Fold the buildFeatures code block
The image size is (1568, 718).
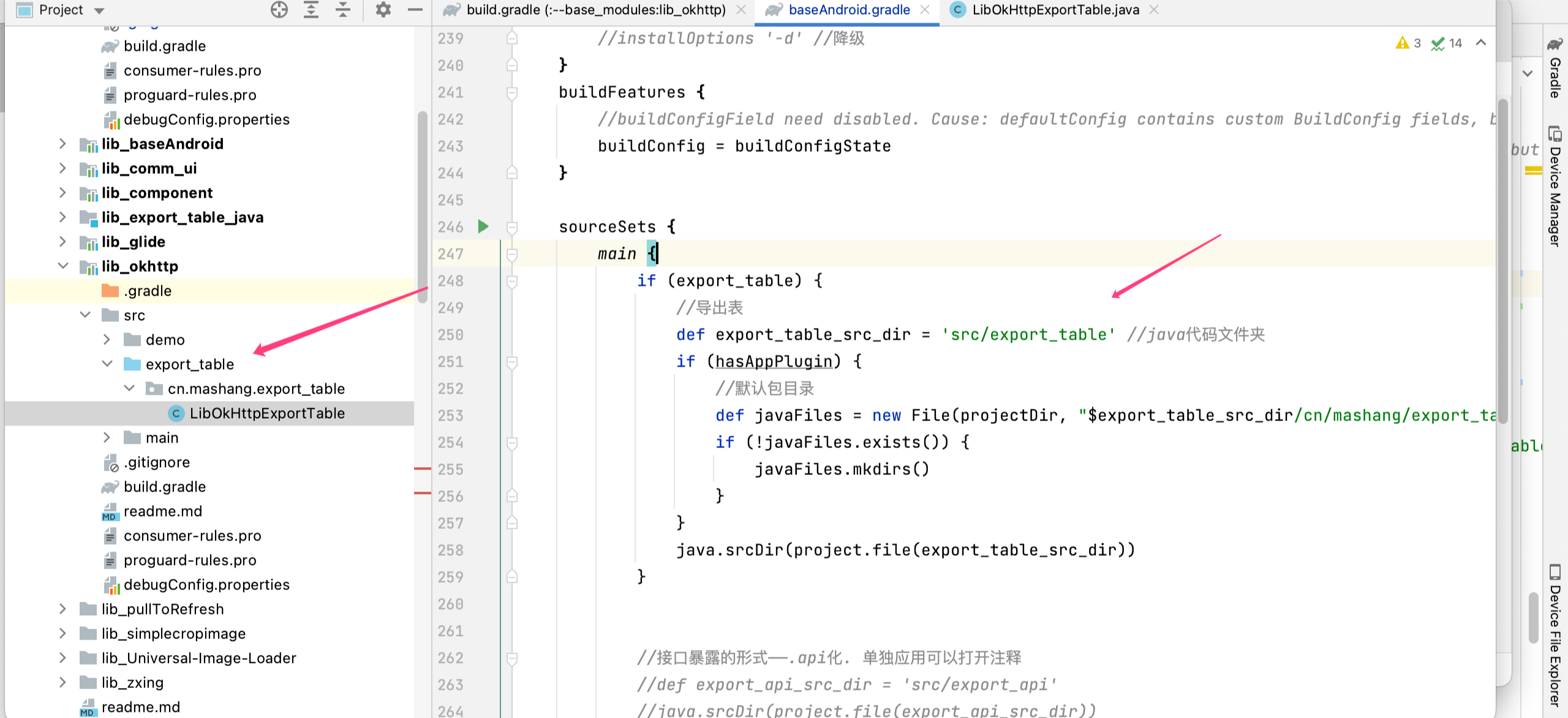(x=512, y=92)
